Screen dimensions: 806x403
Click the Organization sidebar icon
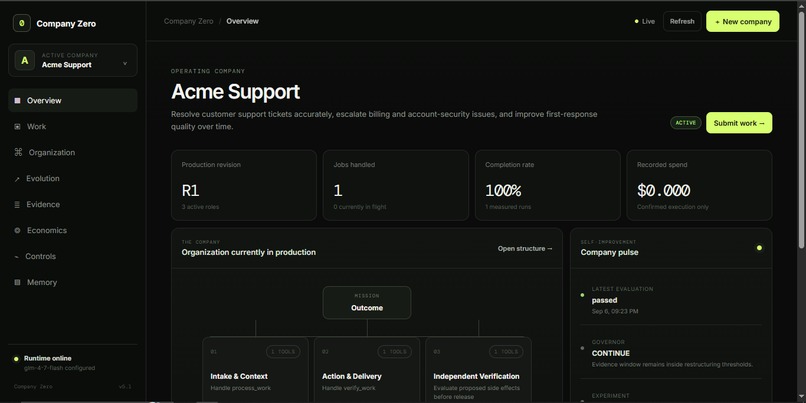(x=18, y=152)
